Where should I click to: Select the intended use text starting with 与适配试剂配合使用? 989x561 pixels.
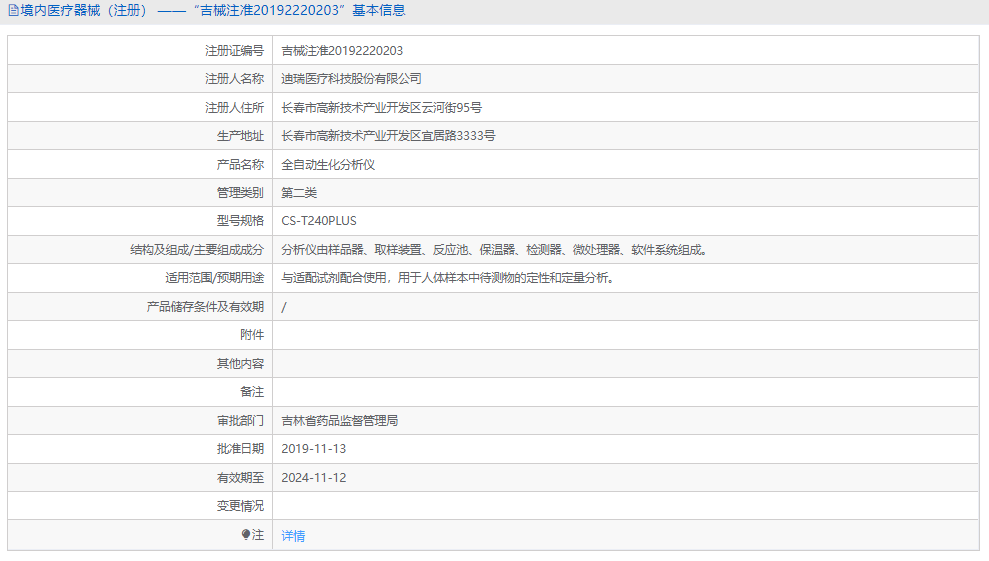(447, 278)
